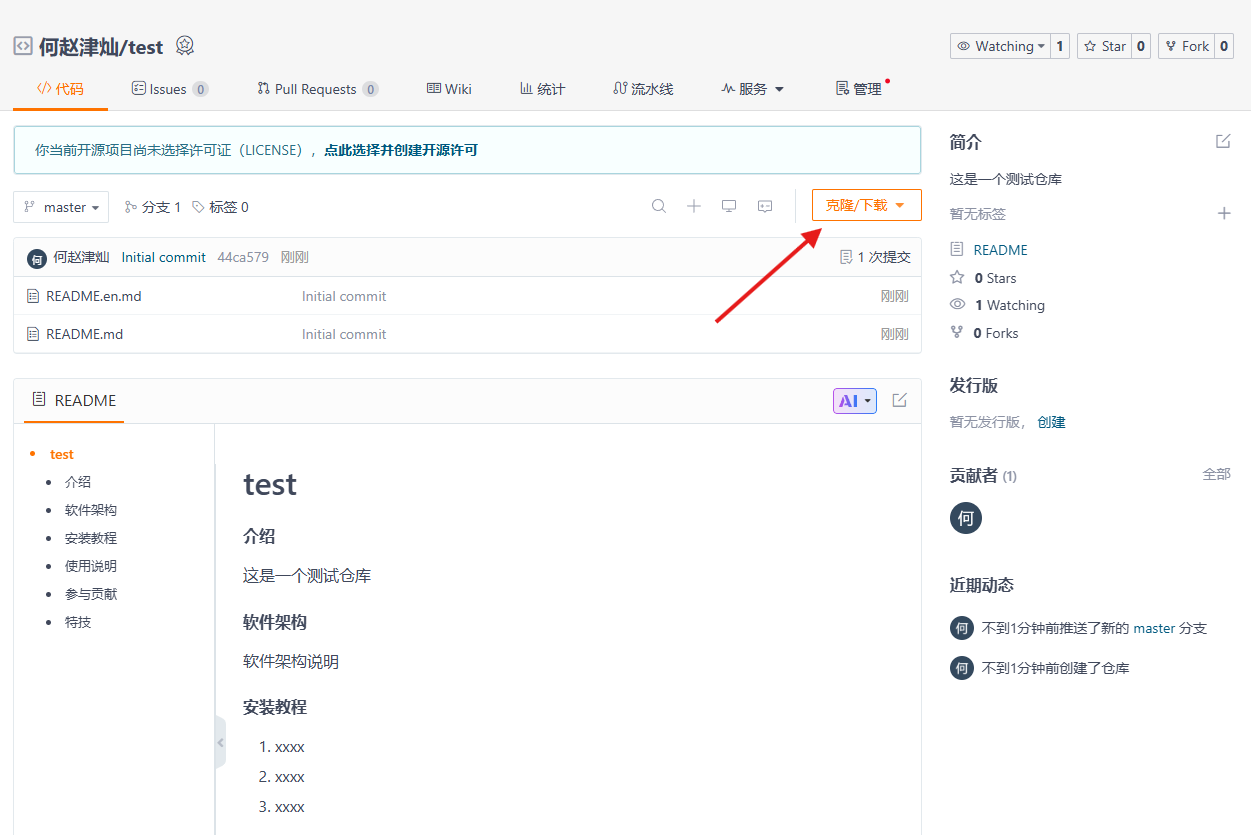Open the Issues tab

click(170, 89)
